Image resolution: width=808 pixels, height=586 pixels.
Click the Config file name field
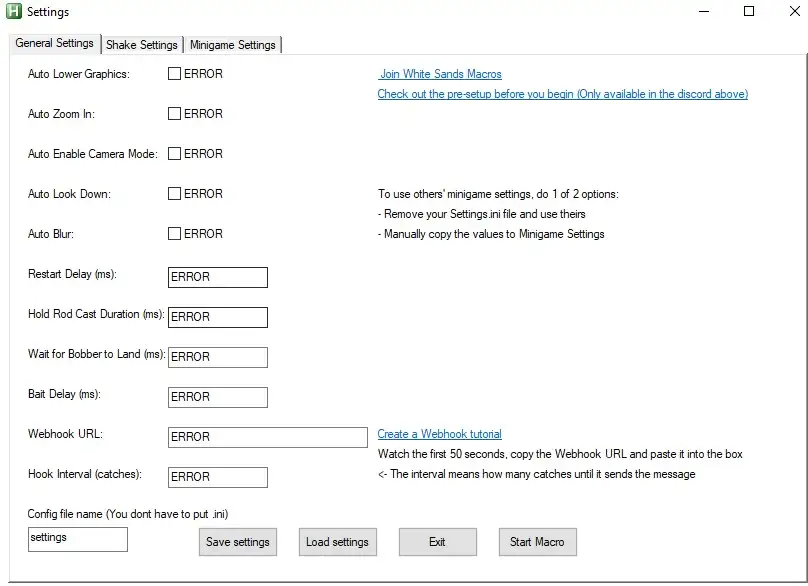78,538
